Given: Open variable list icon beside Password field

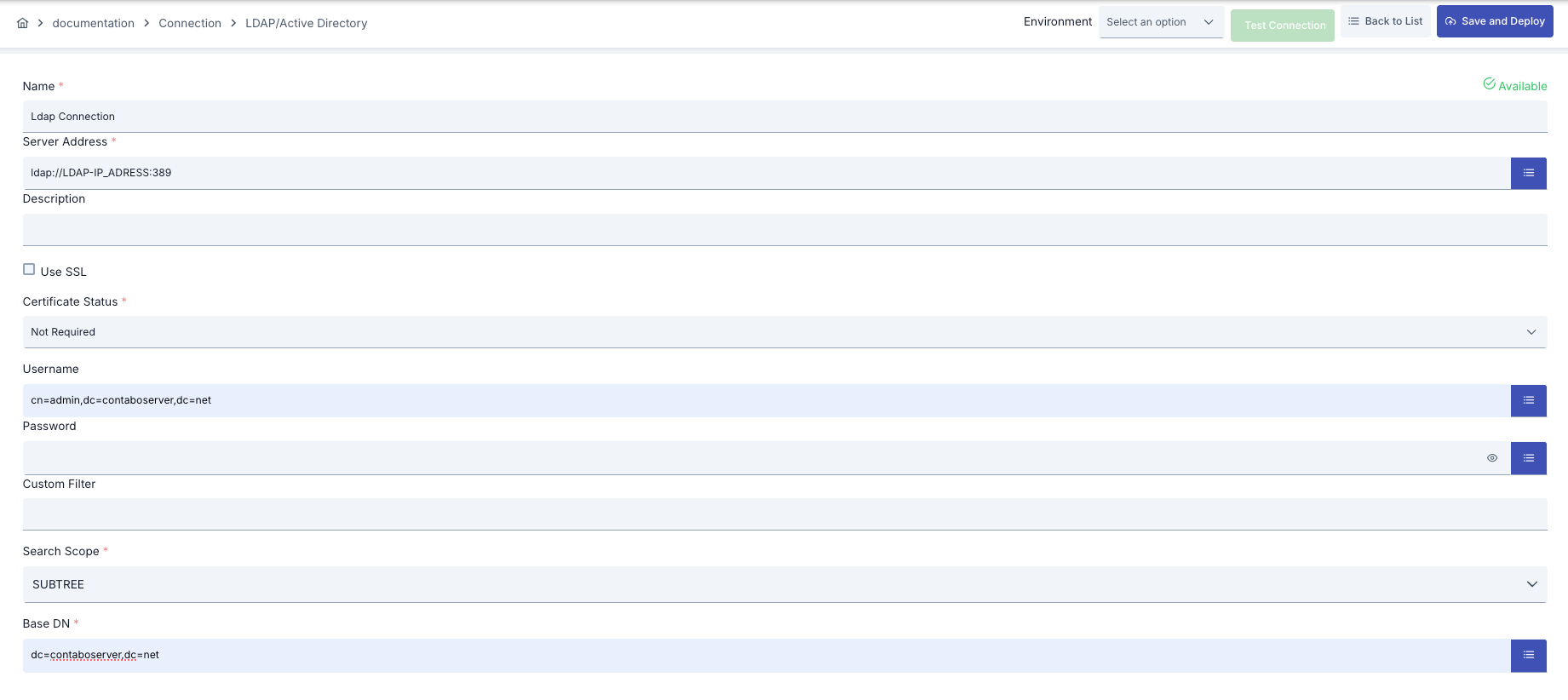Looking at the screenshot, I should point(1528,458).
